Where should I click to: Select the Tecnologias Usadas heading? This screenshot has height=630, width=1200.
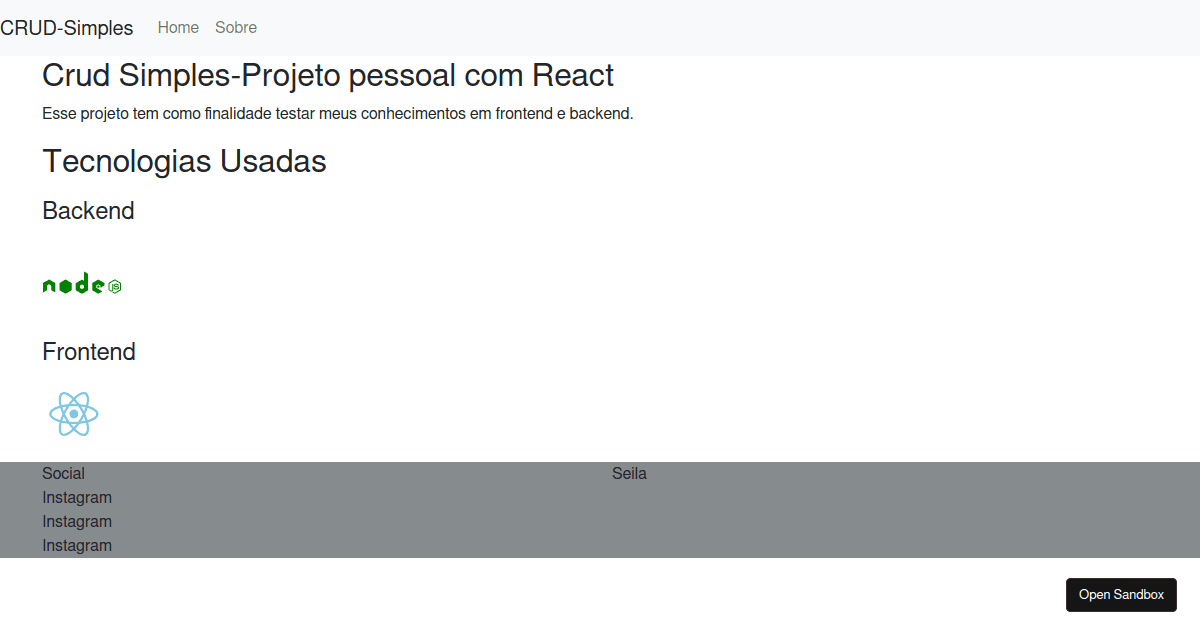184,161
